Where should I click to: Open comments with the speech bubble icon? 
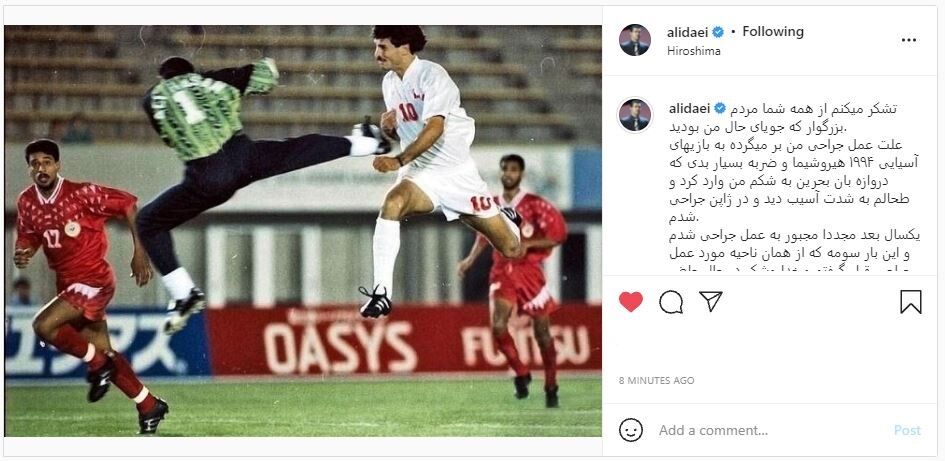pos(671,302)
